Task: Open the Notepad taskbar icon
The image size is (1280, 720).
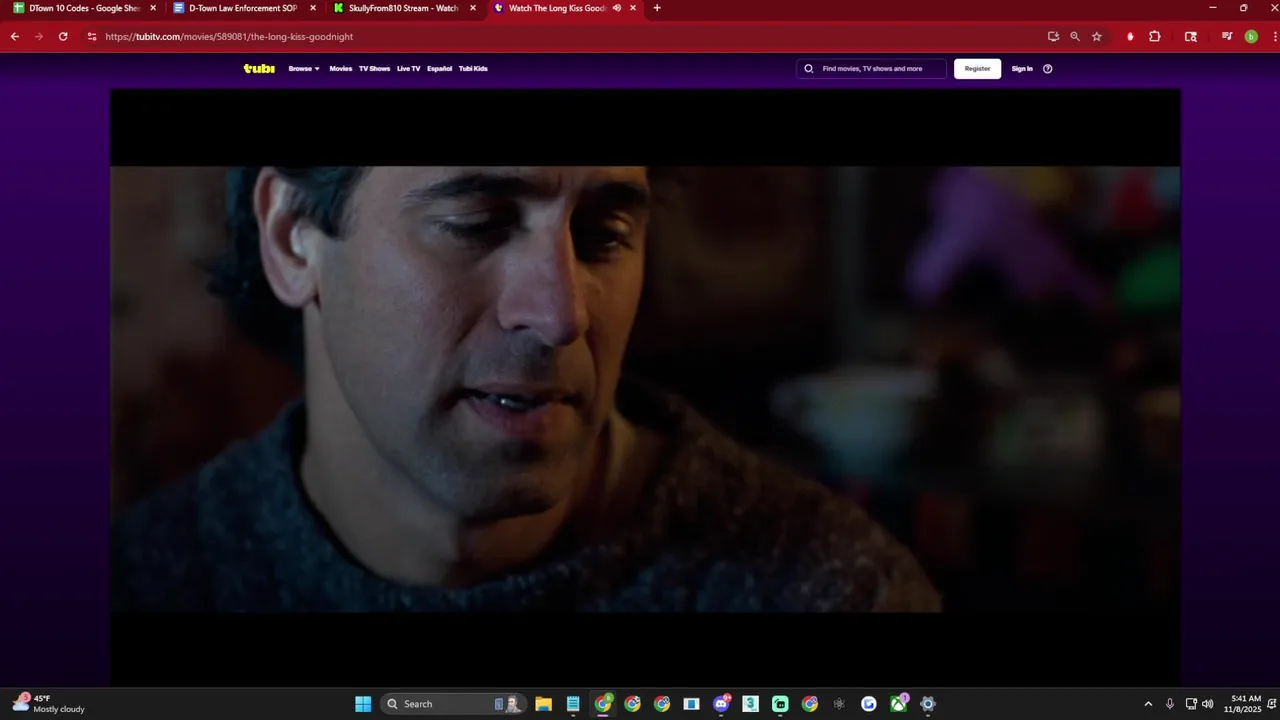Action: pyautogui.click(x=573, y=704)
